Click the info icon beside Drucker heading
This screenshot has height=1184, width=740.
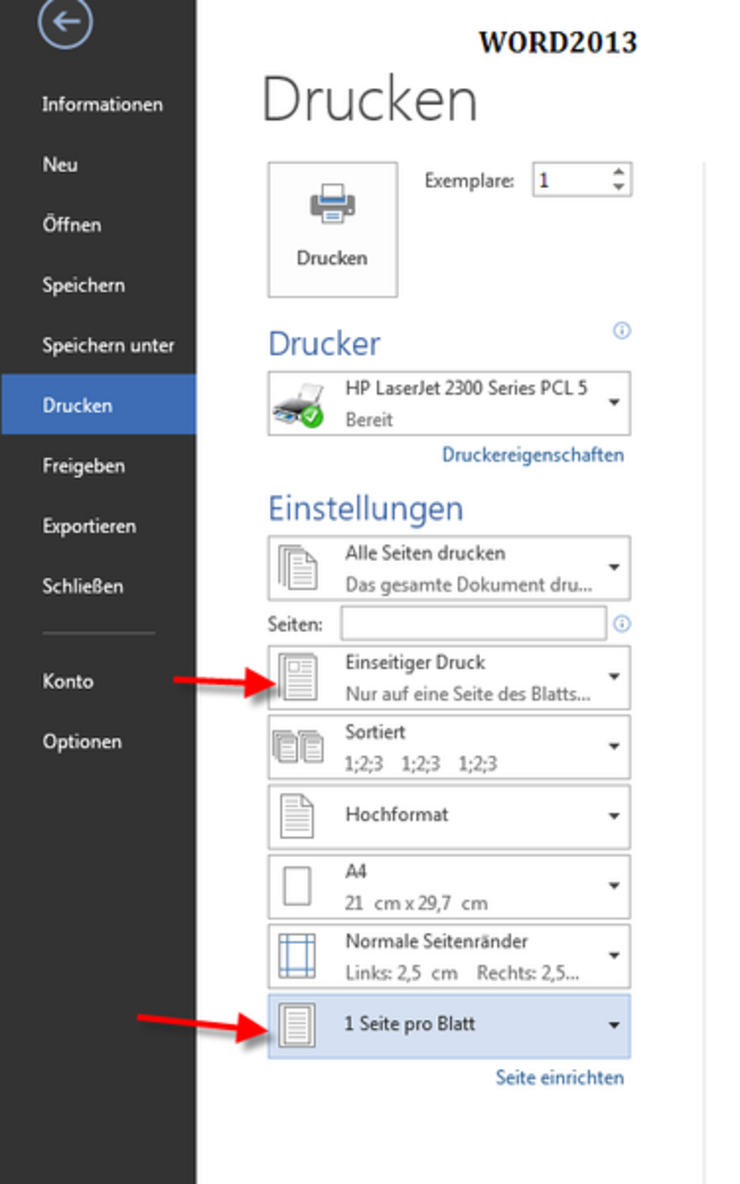coord(622,331)
